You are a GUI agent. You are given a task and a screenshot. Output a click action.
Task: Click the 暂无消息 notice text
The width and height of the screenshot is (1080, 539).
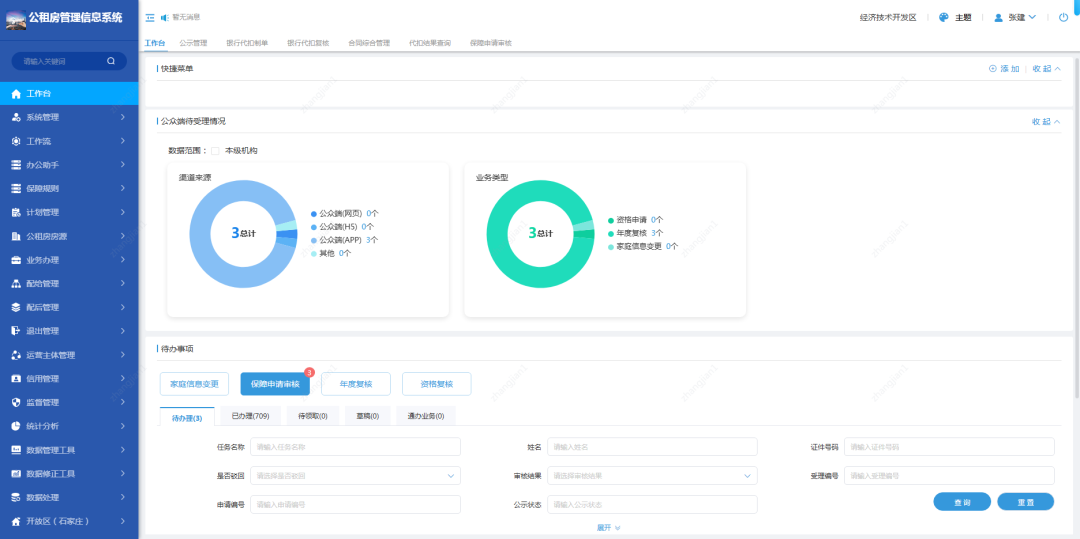[186, 17]
